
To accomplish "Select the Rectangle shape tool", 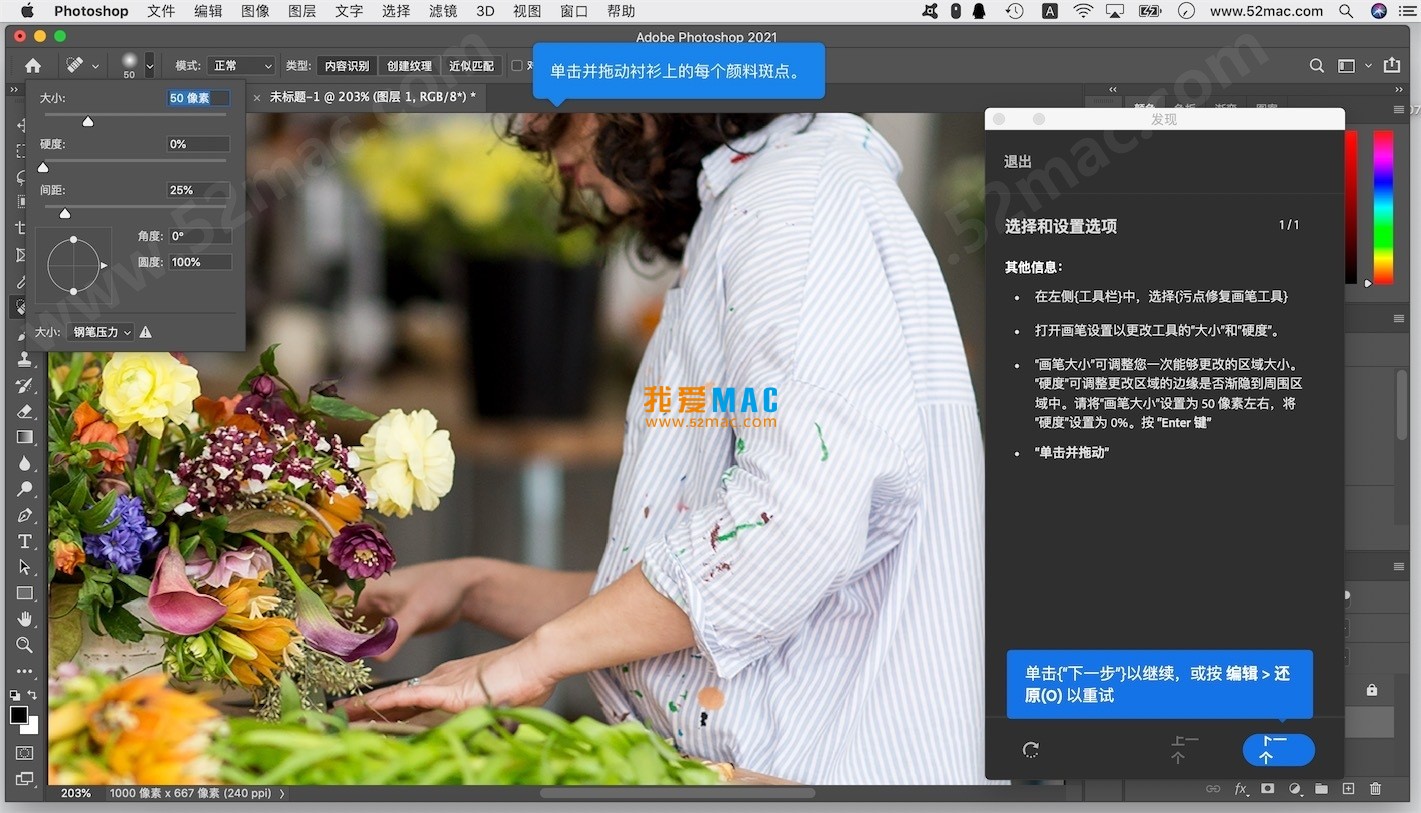I will coord(25,593).
